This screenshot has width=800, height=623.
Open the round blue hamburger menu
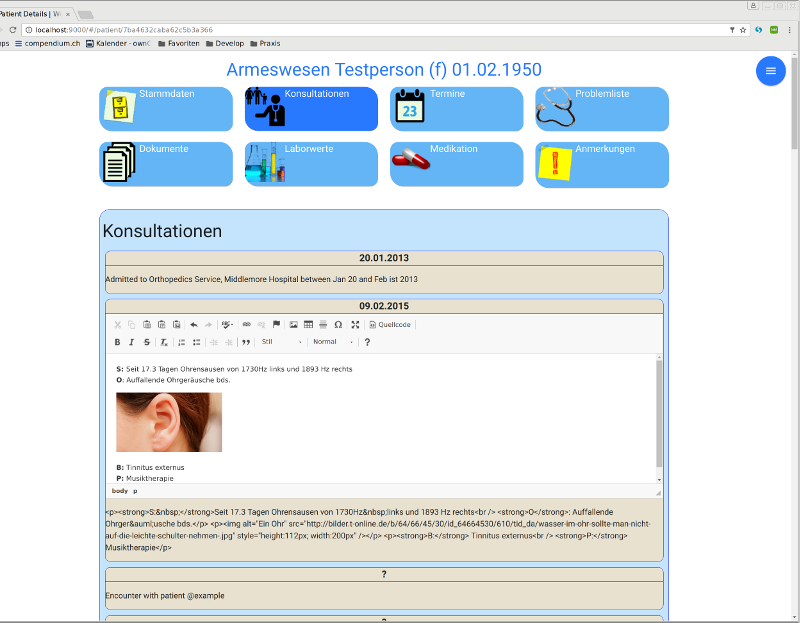click(x=770, y=71)
